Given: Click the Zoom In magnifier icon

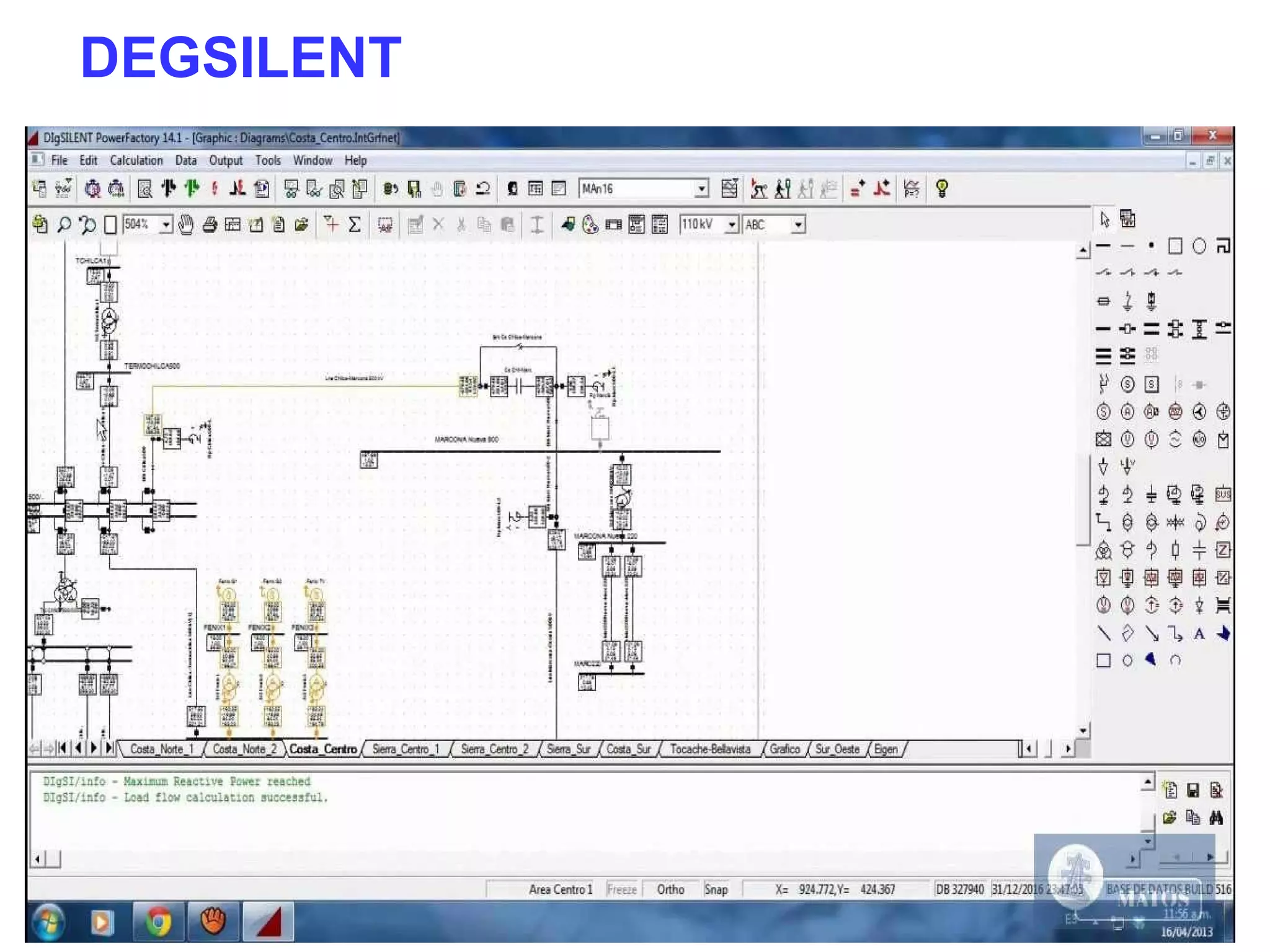Looking at the screenshot, I should point(64,224).
